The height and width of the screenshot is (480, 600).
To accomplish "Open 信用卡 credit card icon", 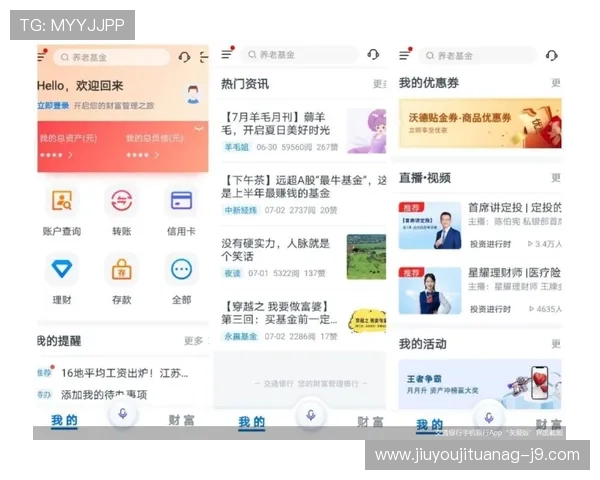I will click(181, 200).
